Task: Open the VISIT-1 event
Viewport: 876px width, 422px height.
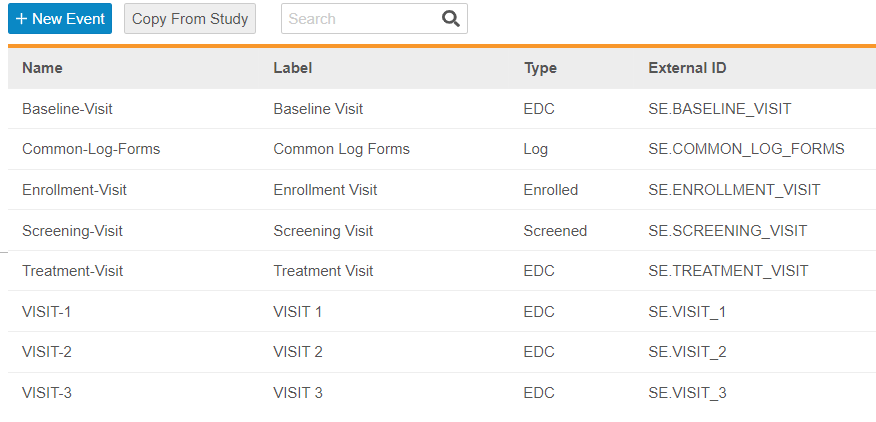Action: tap(47, 312)
